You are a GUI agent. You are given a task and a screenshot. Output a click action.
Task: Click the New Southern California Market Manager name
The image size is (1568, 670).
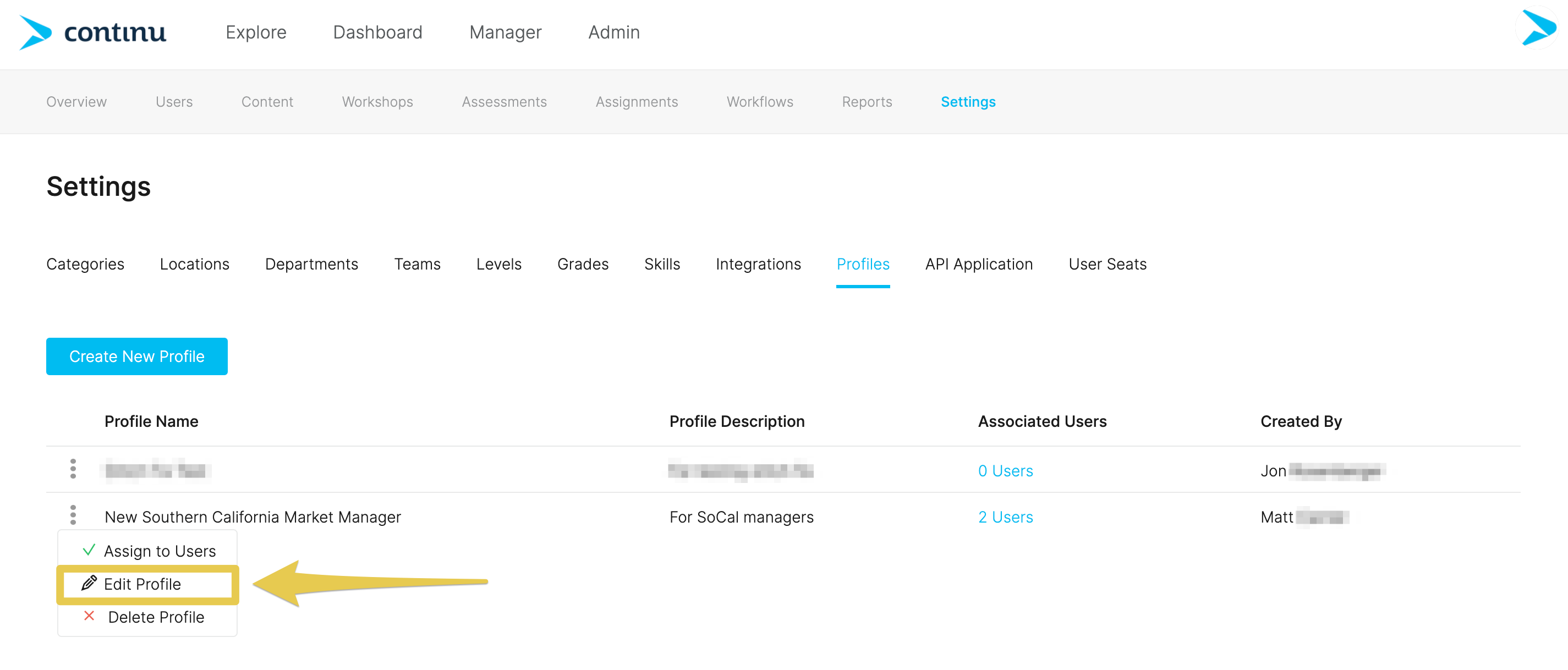point(253,517)
